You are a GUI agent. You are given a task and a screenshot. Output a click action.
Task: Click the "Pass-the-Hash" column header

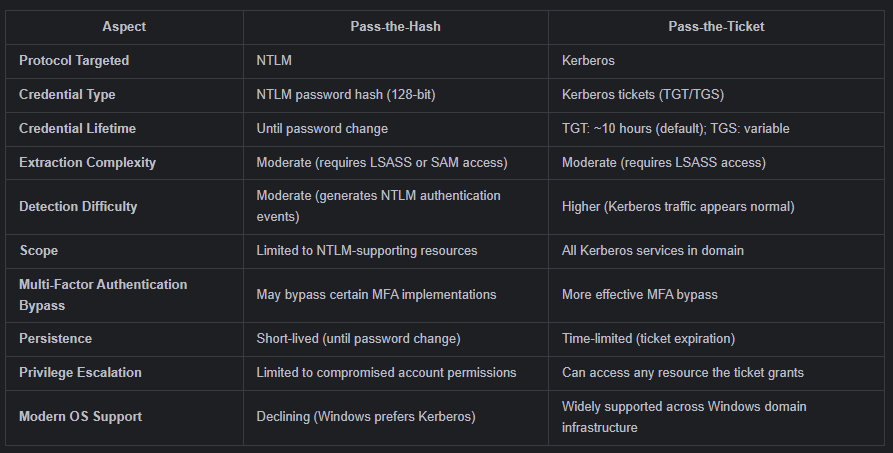[x=396, y=27]
